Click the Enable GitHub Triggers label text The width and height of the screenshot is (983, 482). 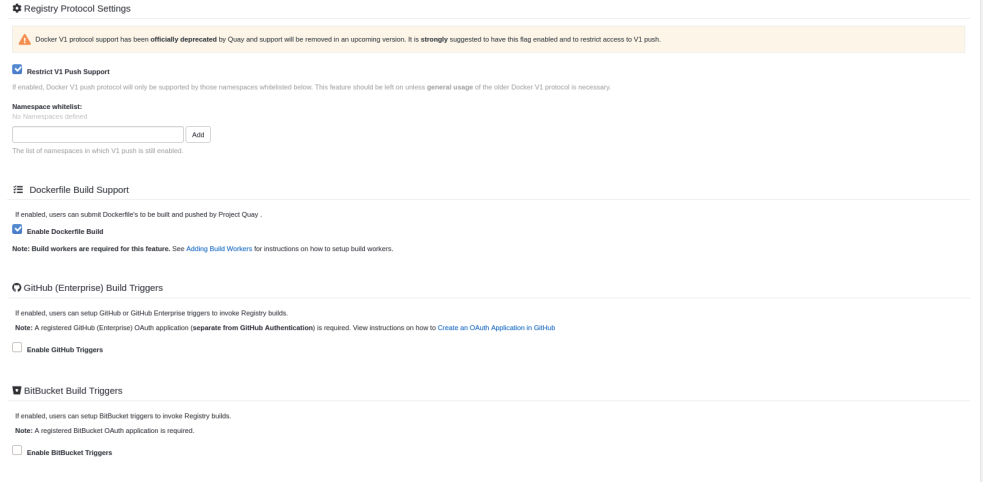click(x=65, y=350)
